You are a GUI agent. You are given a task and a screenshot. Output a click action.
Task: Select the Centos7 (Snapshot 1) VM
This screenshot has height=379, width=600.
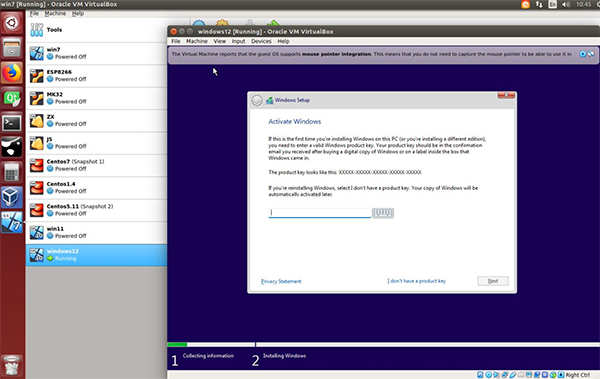coord(96,165)
